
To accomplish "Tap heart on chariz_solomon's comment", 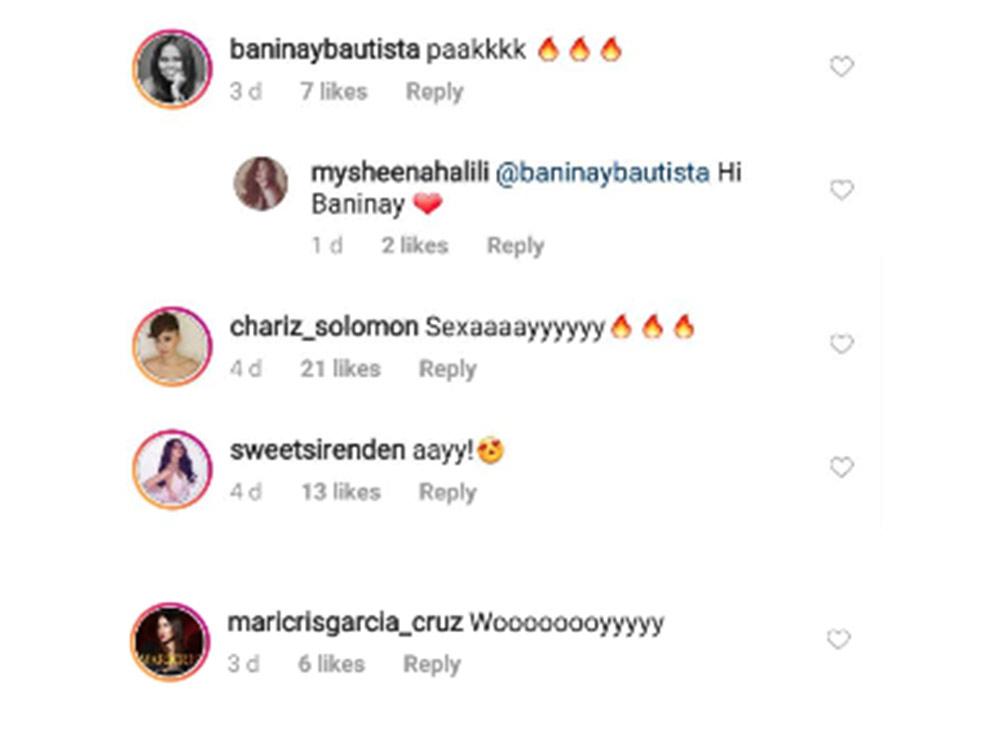I will [842, 344].
